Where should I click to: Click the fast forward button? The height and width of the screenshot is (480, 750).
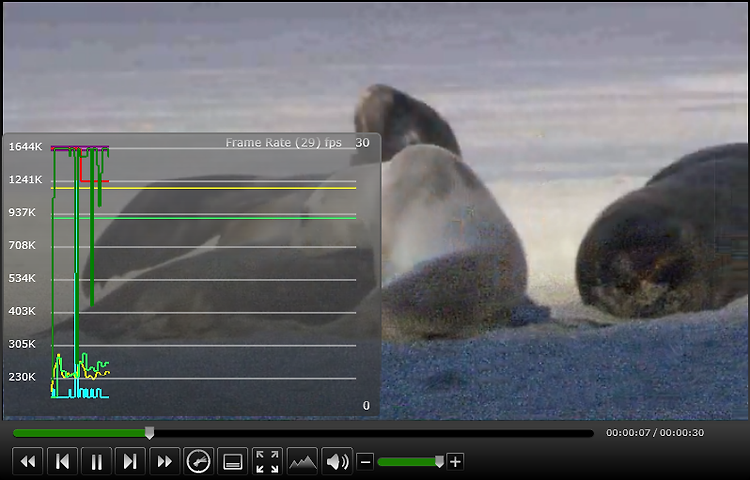point(165,462)
